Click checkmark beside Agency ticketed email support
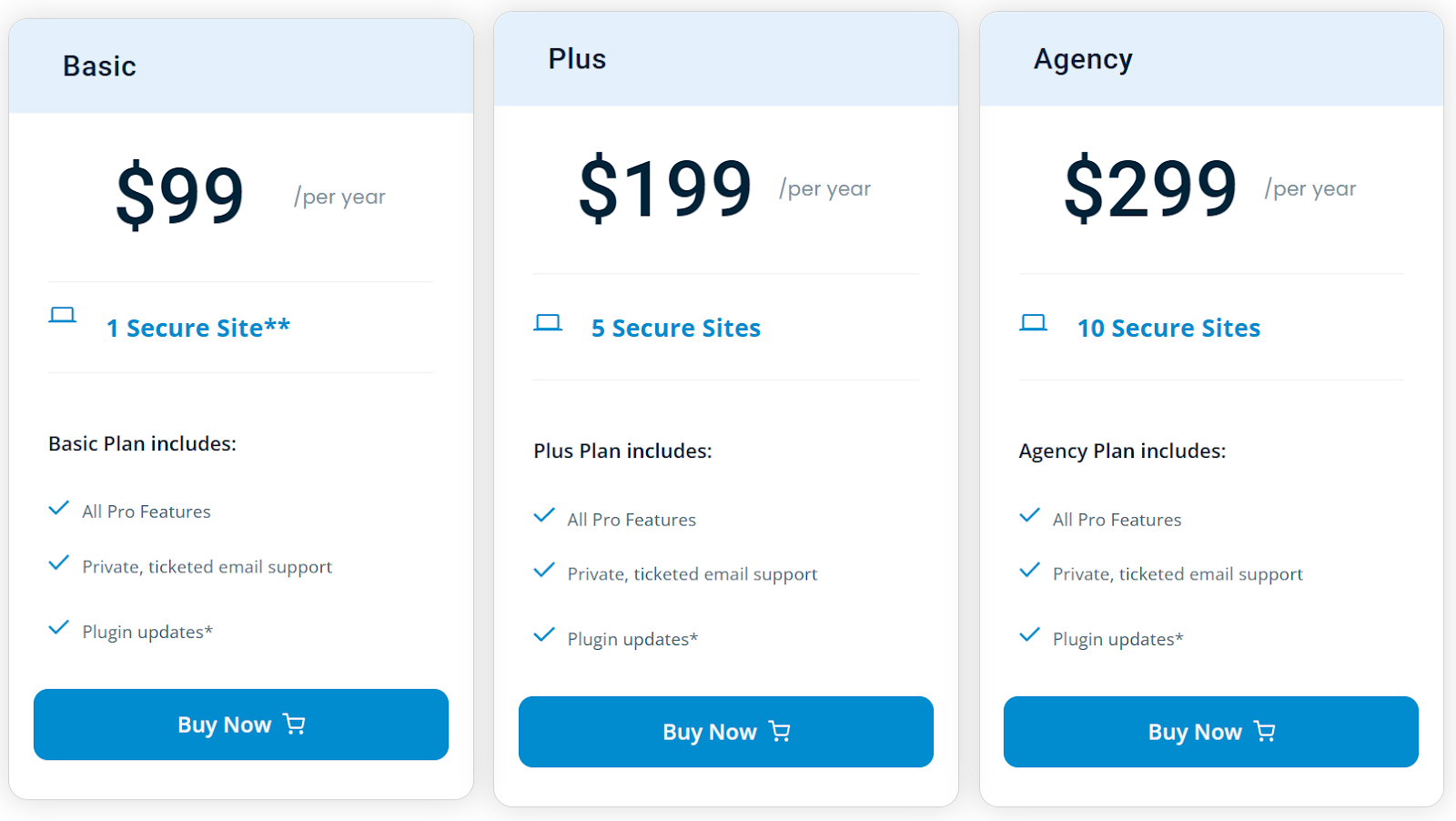The height and width of the screenshot is (821, 1456). (1029, 571)
